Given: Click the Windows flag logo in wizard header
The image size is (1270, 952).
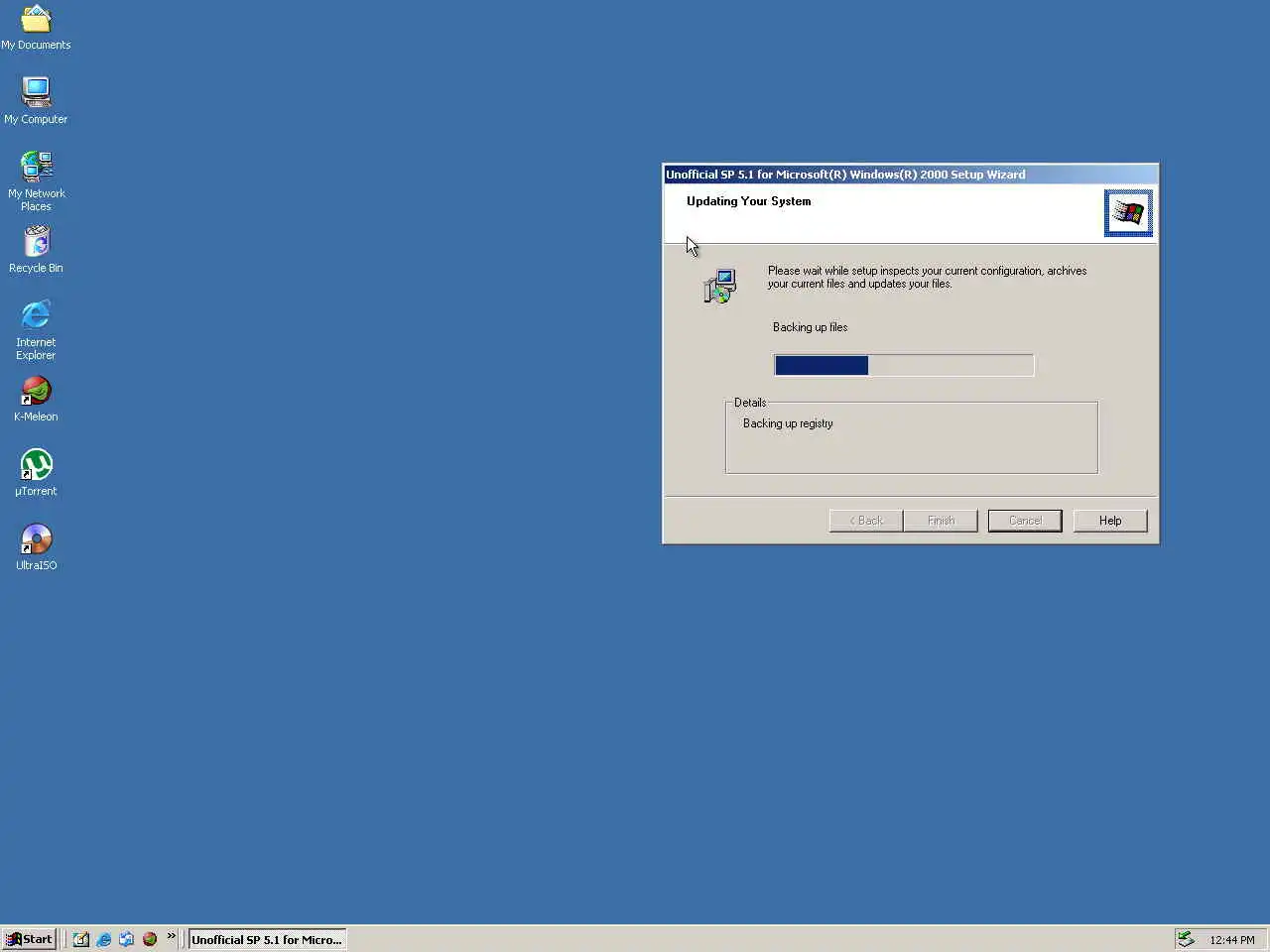Looking at the screenshot, I should click(1128, 212).
